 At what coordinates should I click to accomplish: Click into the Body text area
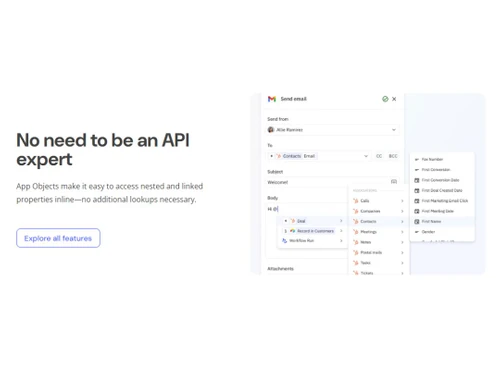(307, 209)
